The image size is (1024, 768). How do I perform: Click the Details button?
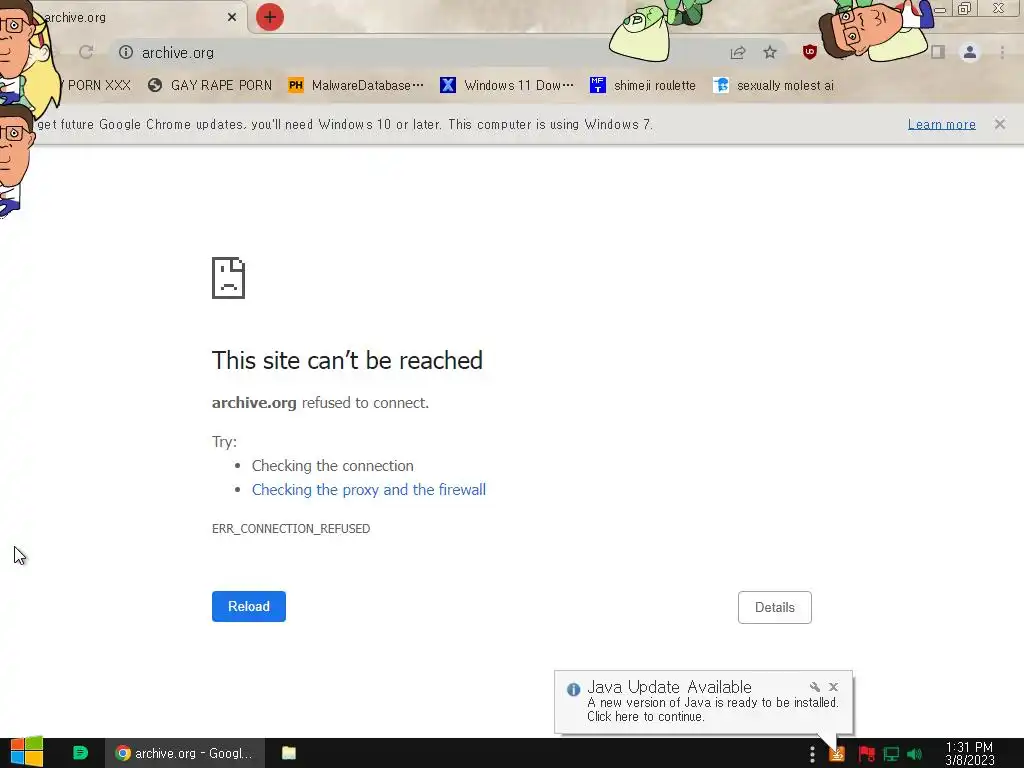[775, 607]
